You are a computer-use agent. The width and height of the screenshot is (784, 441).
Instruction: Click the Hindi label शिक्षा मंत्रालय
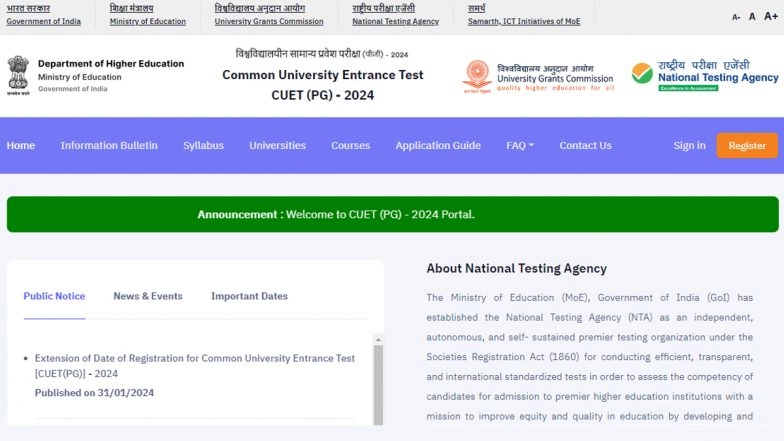pos(132,8)
